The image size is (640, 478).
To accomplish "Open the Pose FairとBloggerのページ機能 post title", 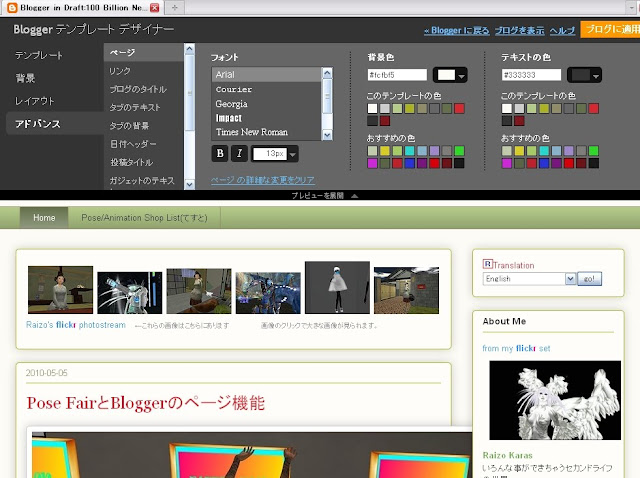I will click(x=146, y=403).
